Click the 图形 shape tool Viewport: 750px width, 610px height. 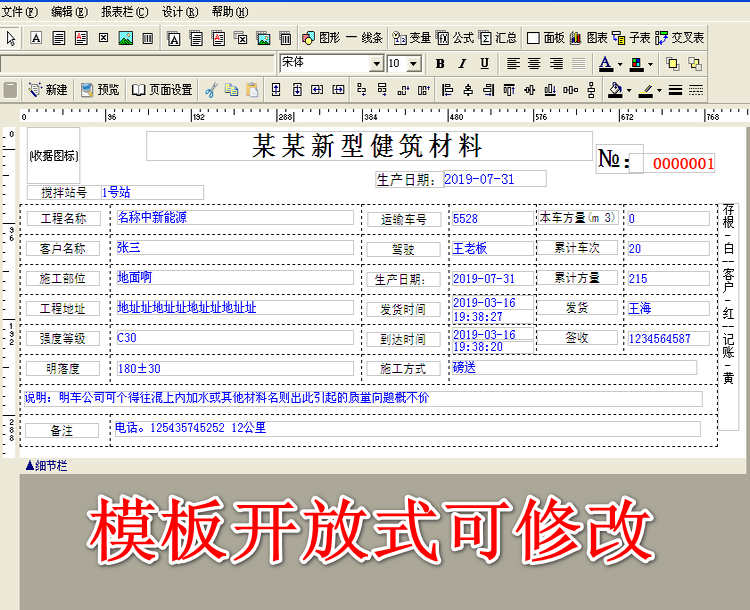click(x=321, y=38)
